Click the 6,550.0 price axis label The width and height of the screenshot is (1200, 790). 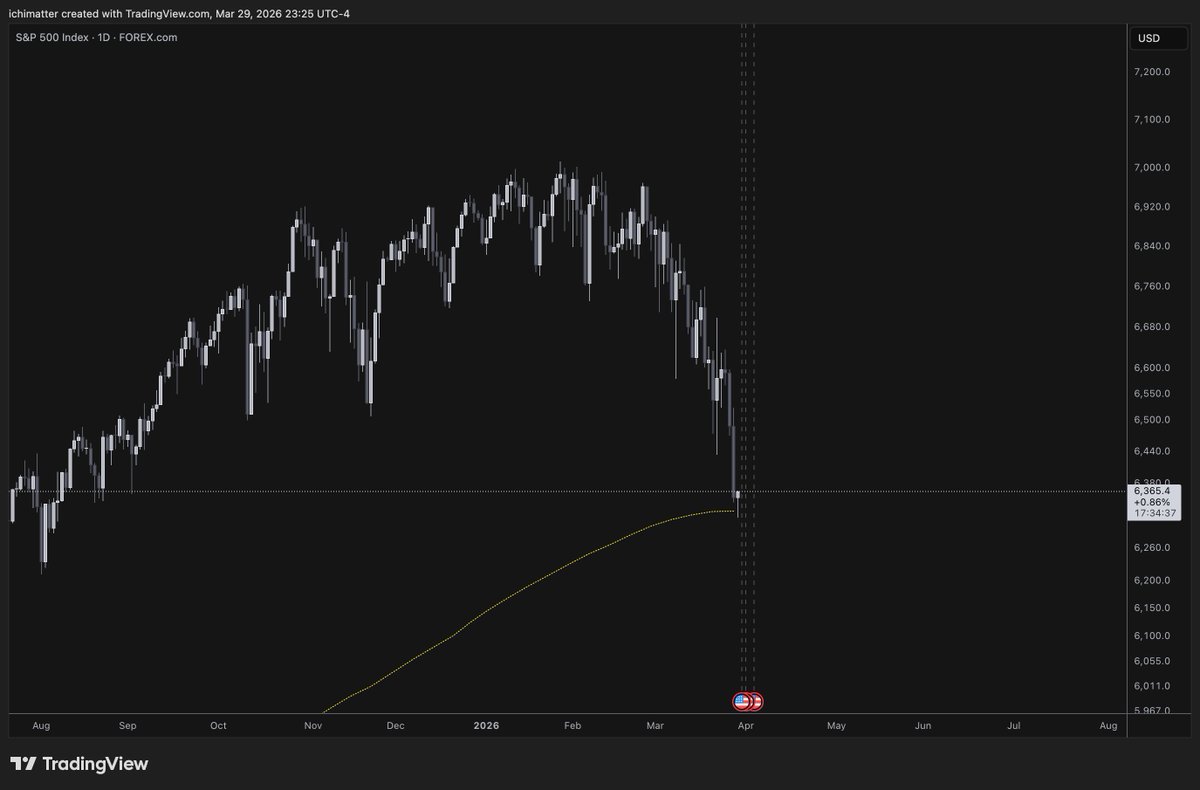1153,393
